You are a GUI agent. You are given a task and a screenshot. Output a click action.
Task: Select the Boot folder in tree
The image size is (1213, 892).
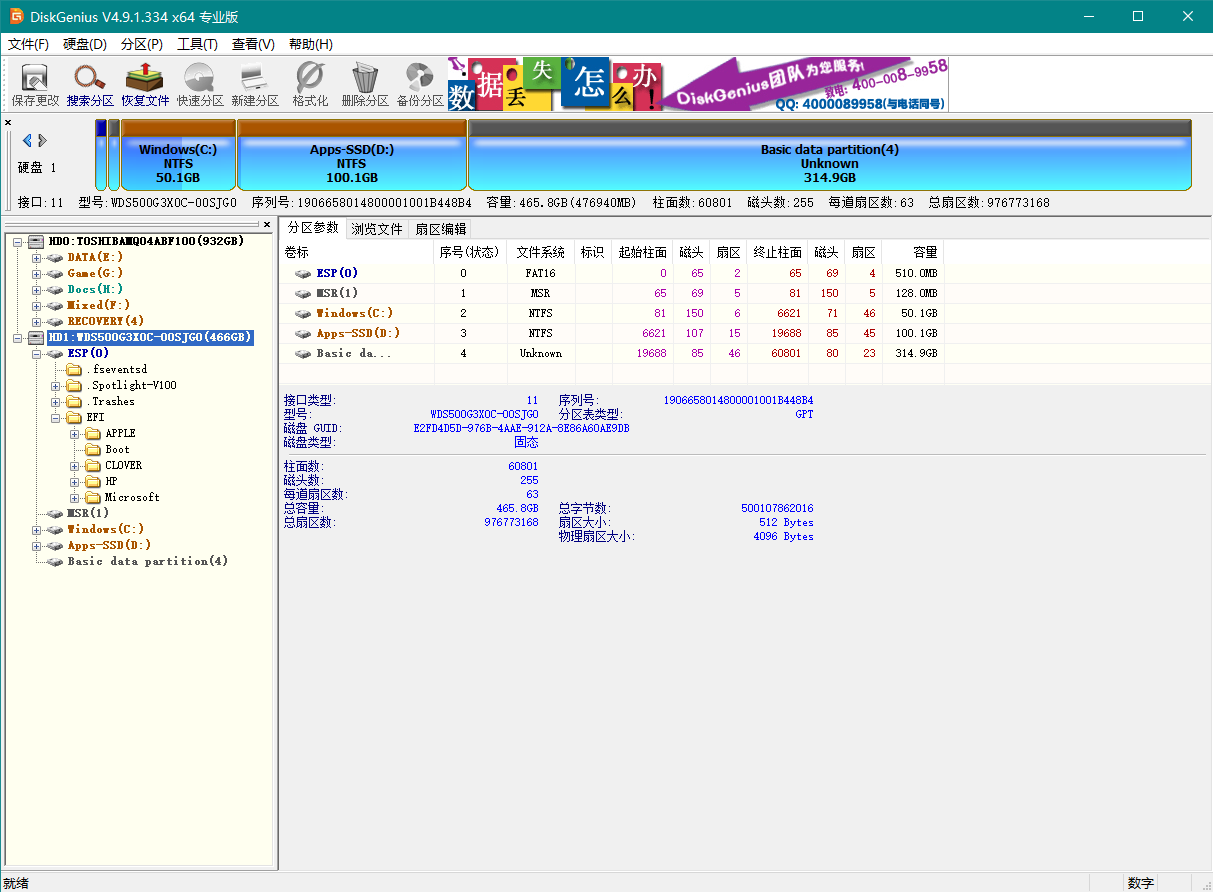tap(118, 449)
